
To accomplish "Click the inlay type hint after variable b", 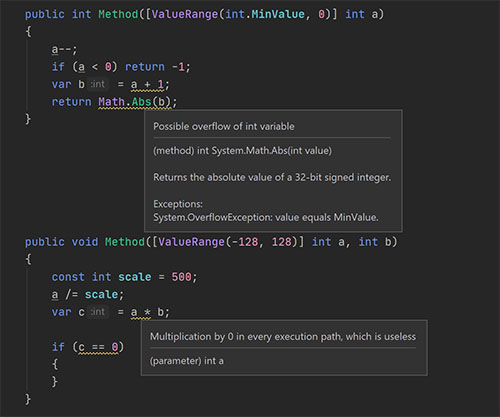I will [98, 84].
